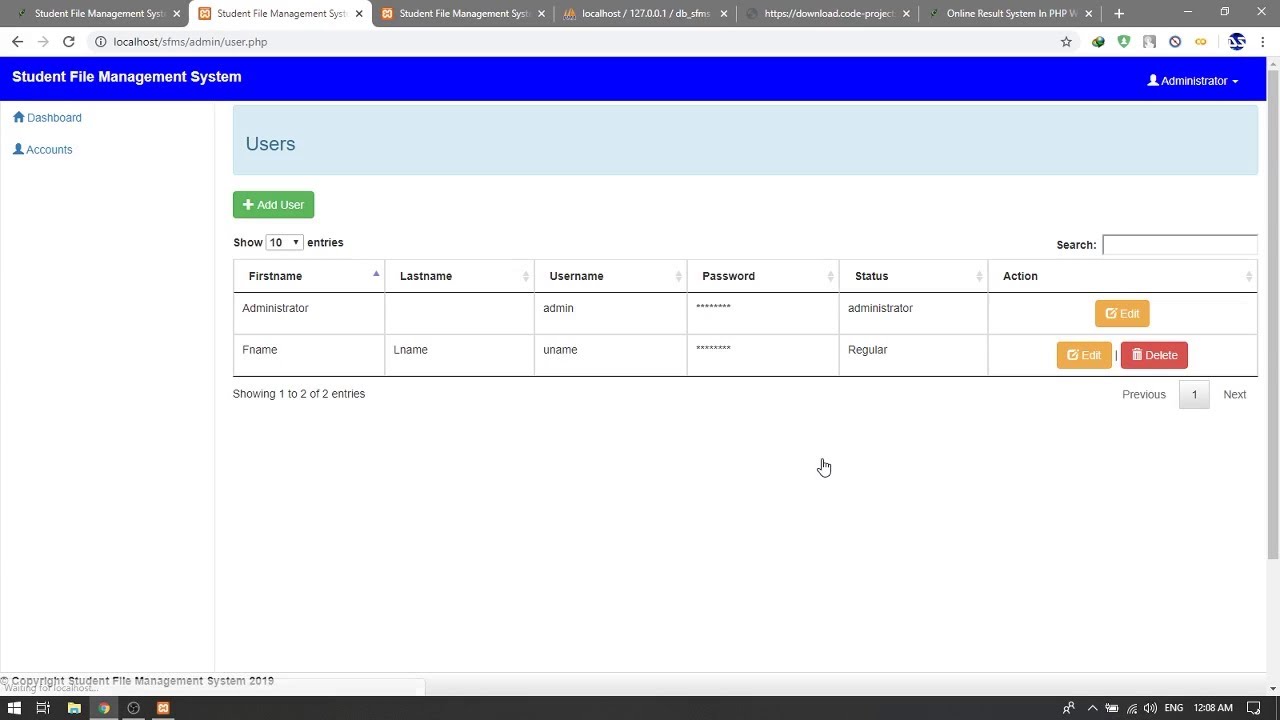The width and height of the screenshot is (1280, 720).
Task: Focus the table Search input field
Action: click(1179, 245)
